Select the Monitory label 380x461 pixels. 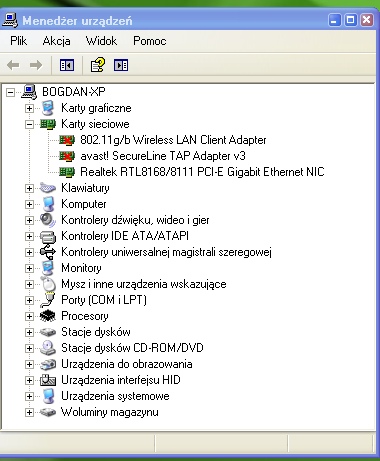pos(81,268)
